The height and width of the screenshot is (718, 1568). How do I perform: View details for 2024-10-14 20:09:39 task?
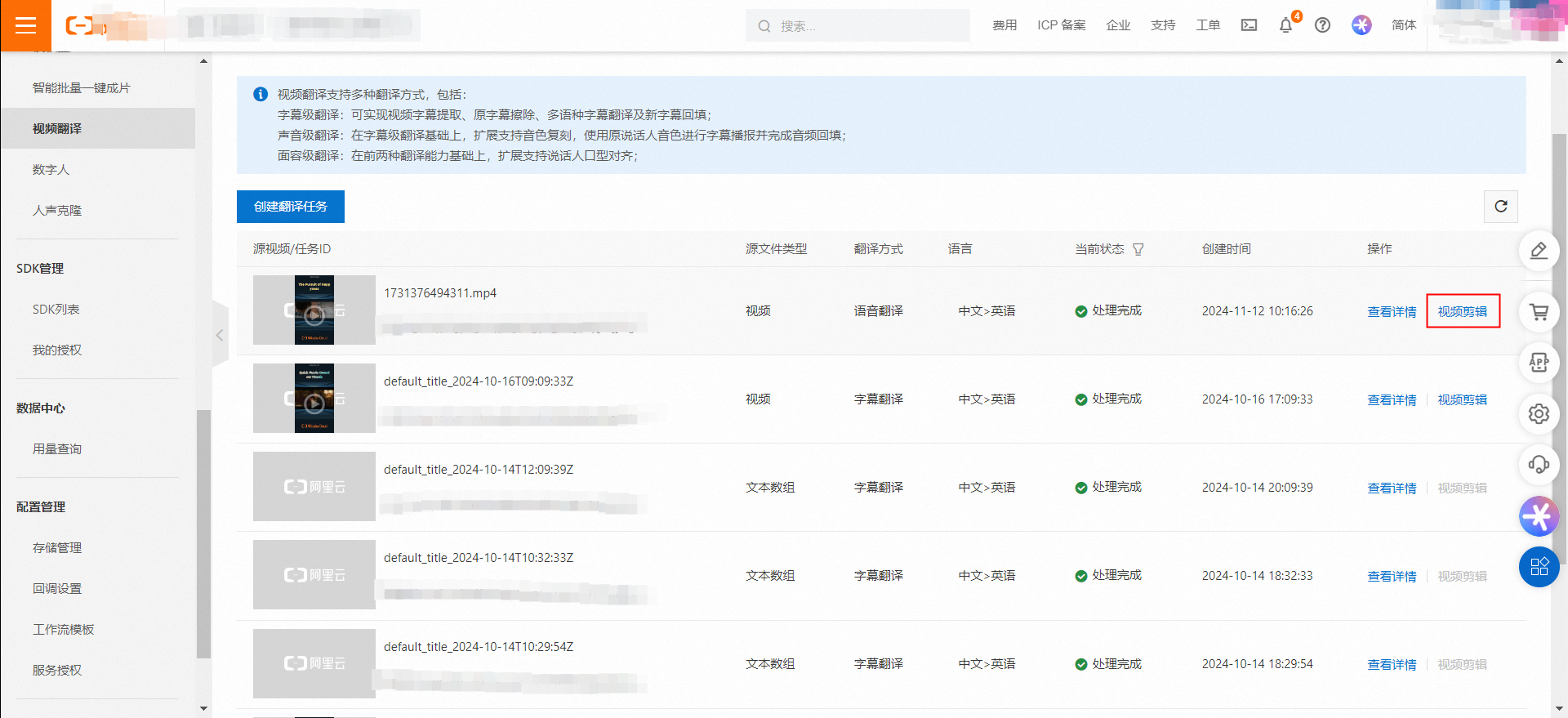tap(1392, 488)
